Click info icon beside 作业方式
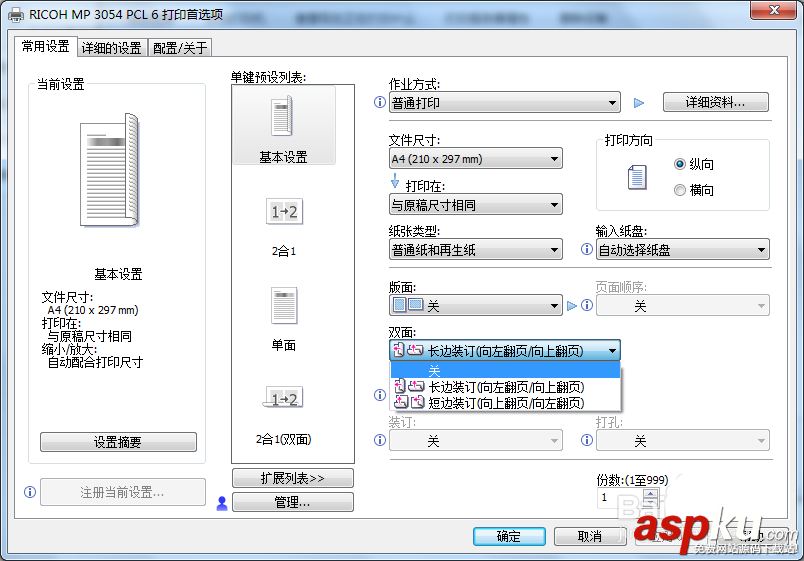 coord(380,102)
